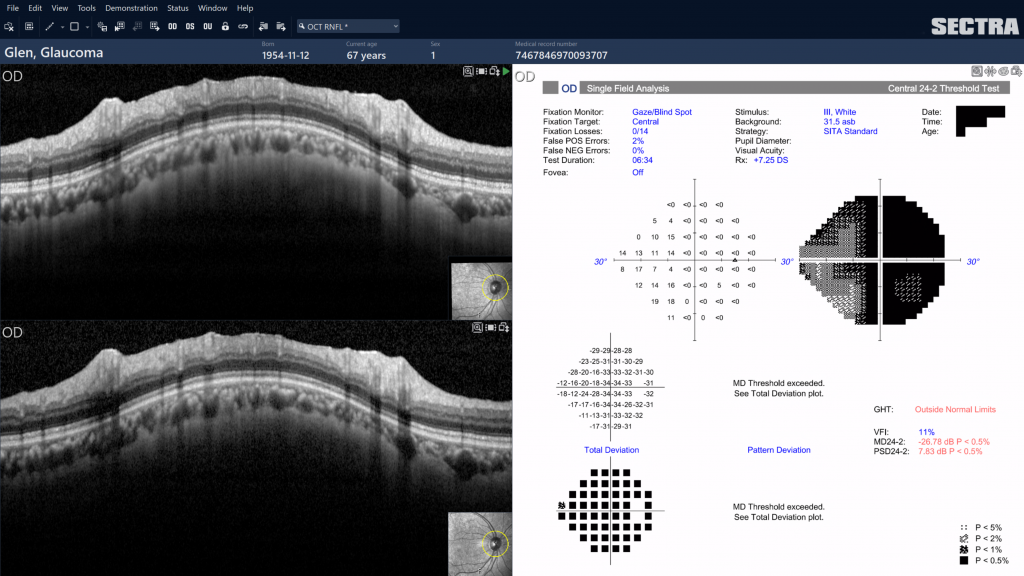Select the line measurement tool
The height and width of the screenshot is (576, 1024).
click(x=50, y=26)
